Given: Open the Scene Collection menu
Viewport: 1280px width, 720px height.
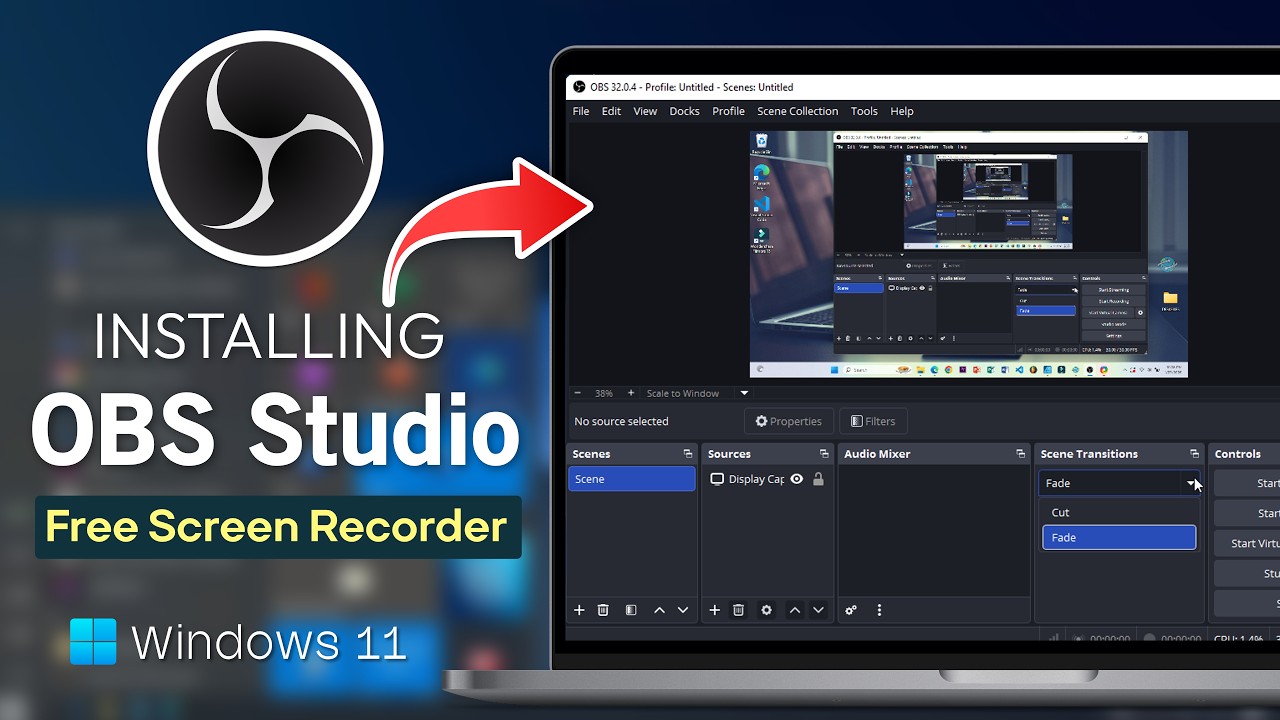Looking at the screenshot, I should (x=797, y=111).
